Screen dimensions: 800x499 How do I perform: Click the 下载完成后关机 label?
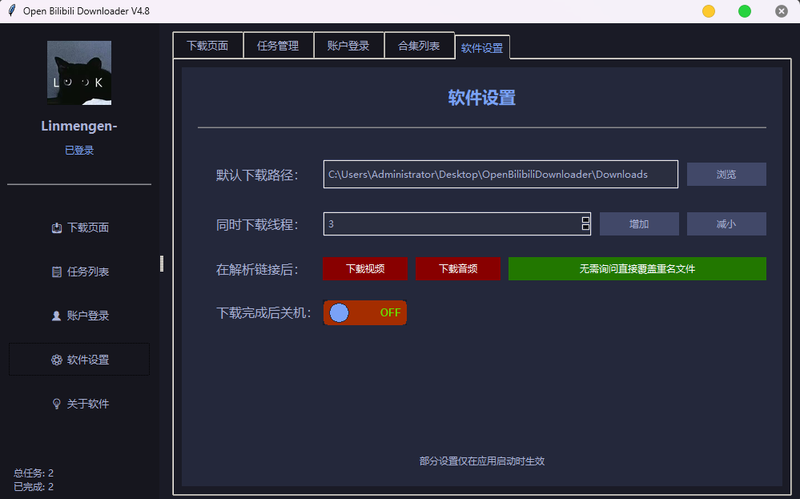[x=264, y=313]
